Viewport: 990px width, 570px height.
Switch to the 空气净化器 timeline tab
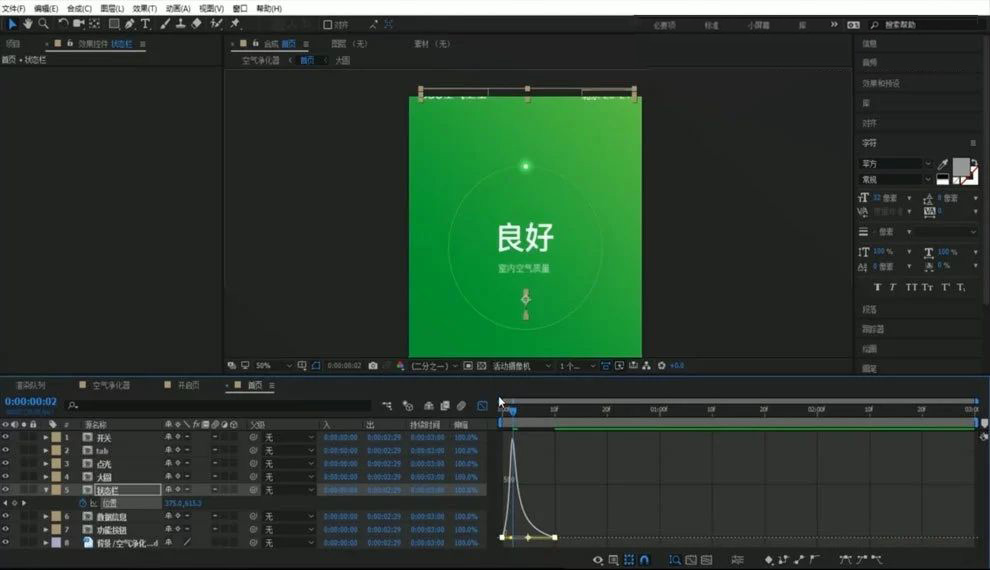[111, 385]
